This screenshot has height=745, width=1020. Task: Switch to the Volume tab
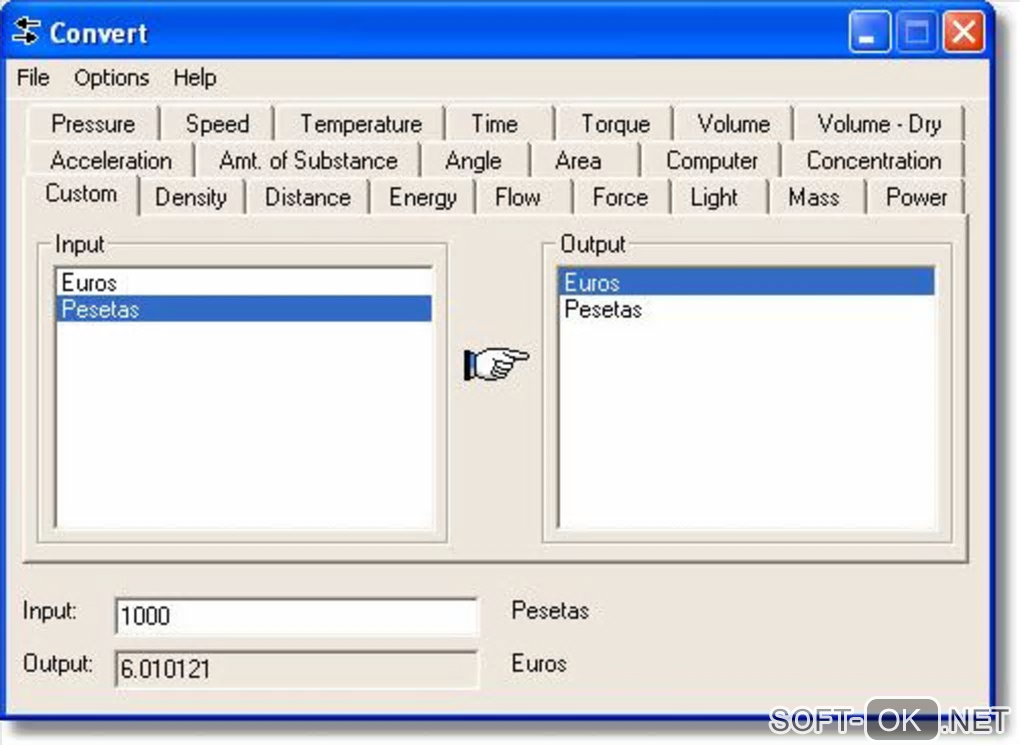[x=733, y=124]
